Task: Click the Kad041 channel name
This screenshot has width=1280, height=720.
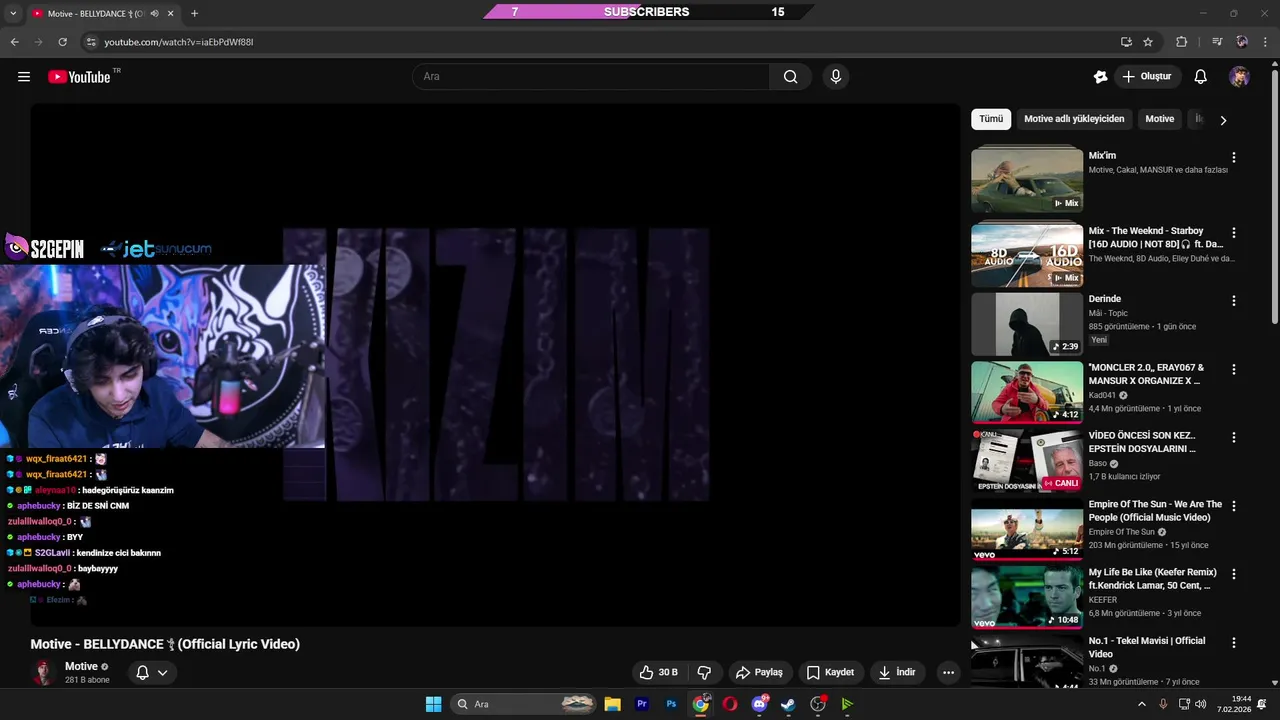Action: [1102, 395]
